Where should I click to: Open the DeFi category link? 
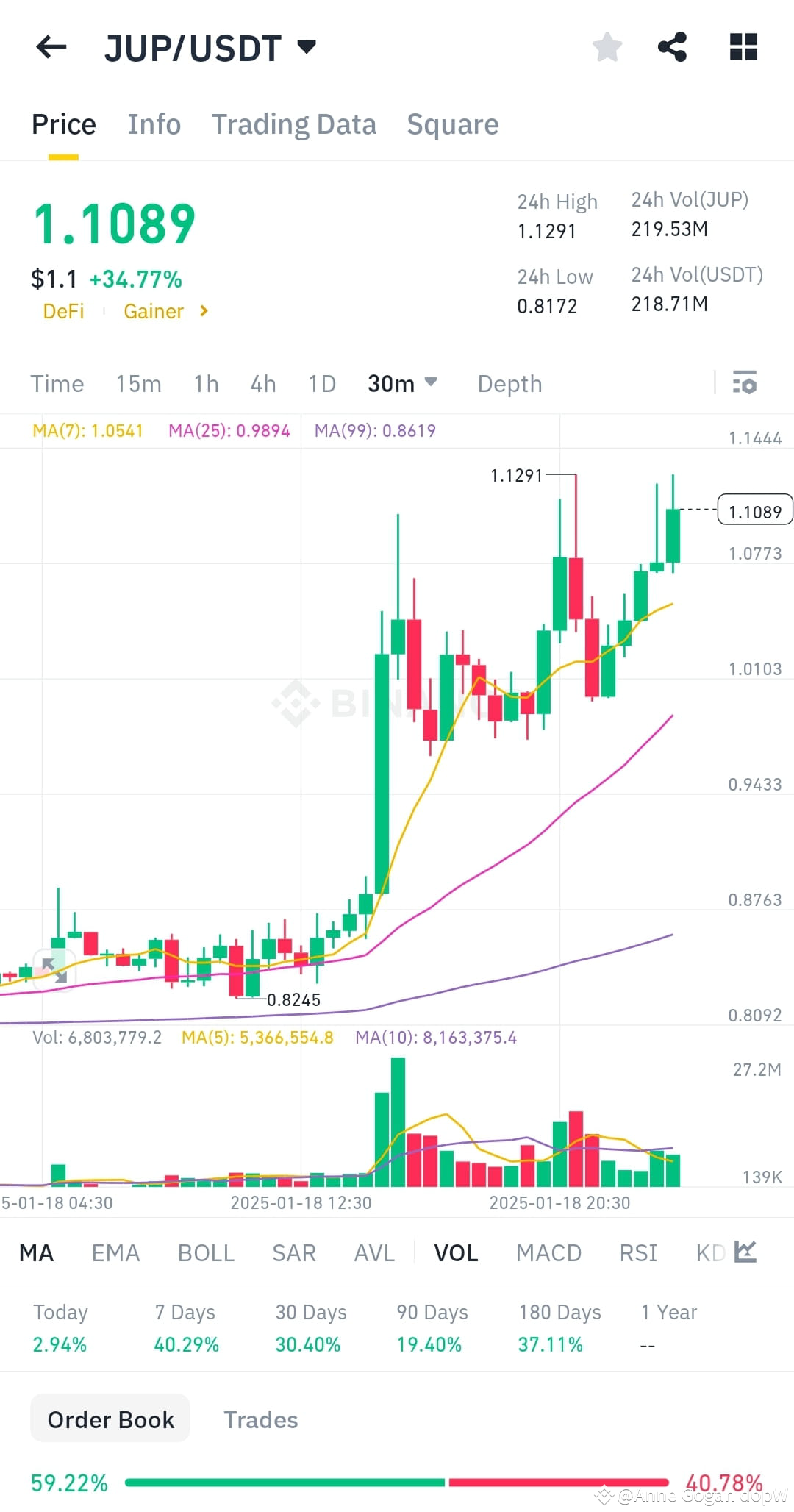tap(63, 311)
